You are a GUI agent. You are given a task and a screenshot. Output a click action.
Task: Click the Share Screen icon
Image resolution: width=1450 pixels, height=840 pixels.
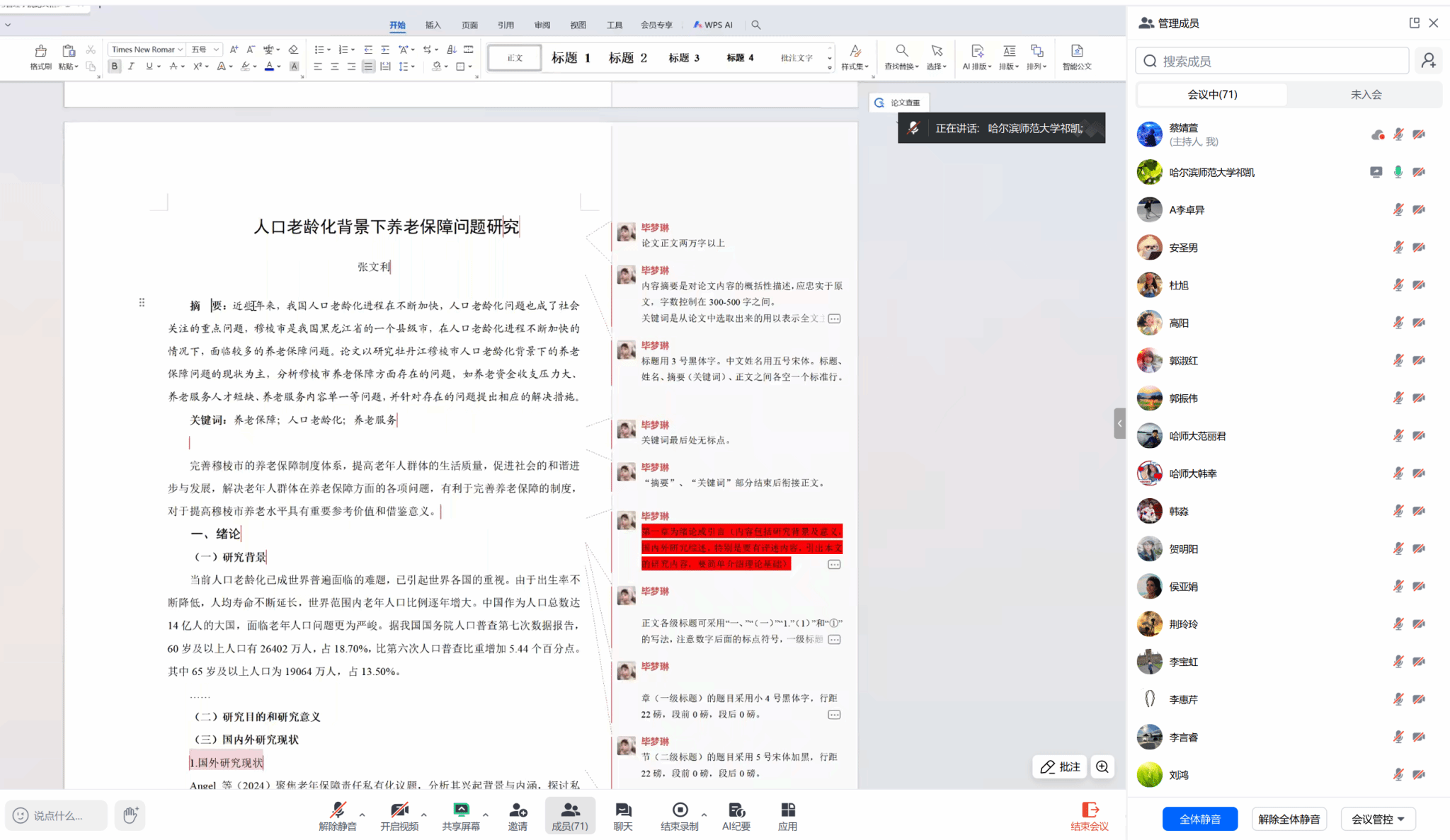[x=461, y=810]
